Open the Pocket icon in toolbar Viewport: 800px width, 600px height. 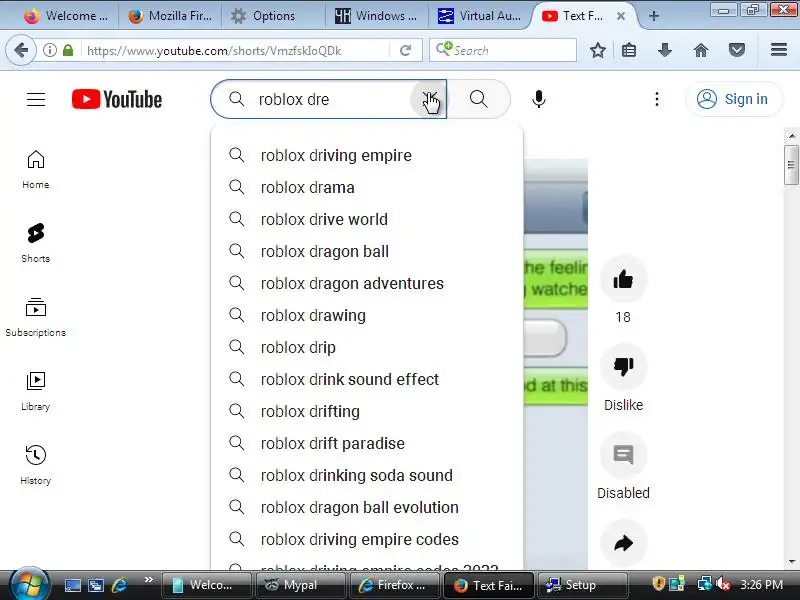737,50
